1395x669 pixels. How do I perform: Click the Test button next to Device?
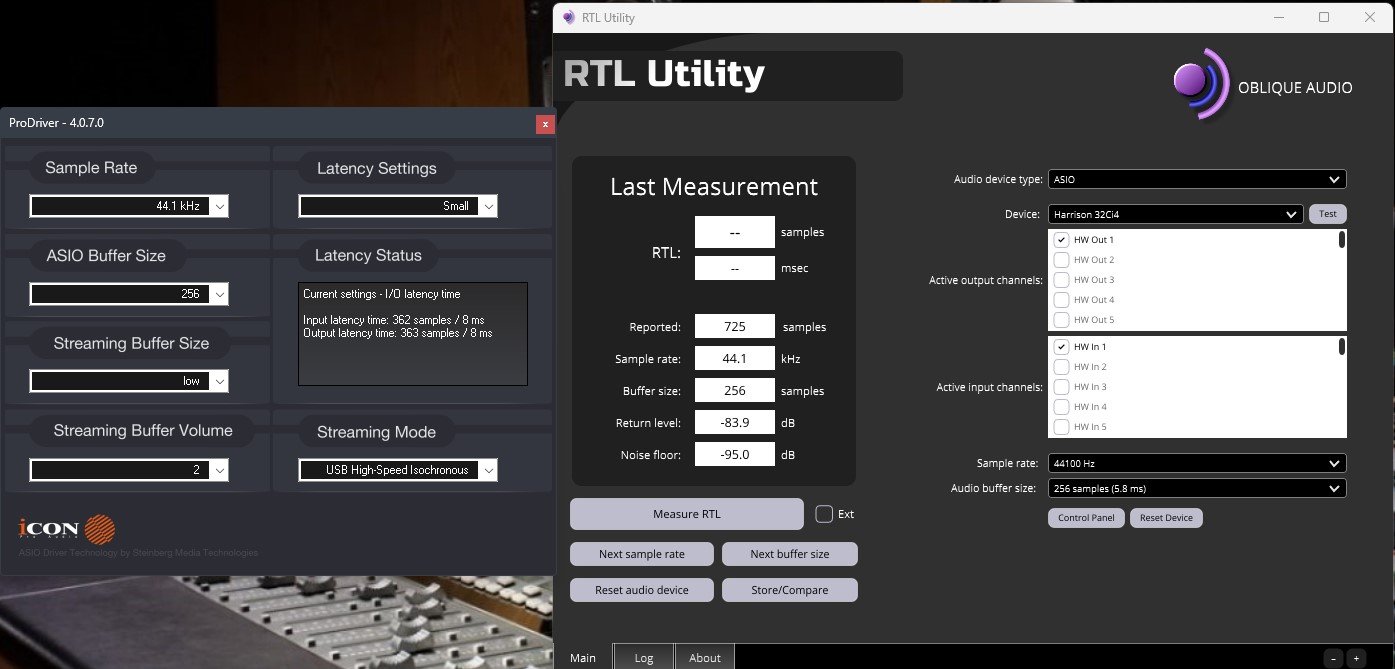[1328, 214]
